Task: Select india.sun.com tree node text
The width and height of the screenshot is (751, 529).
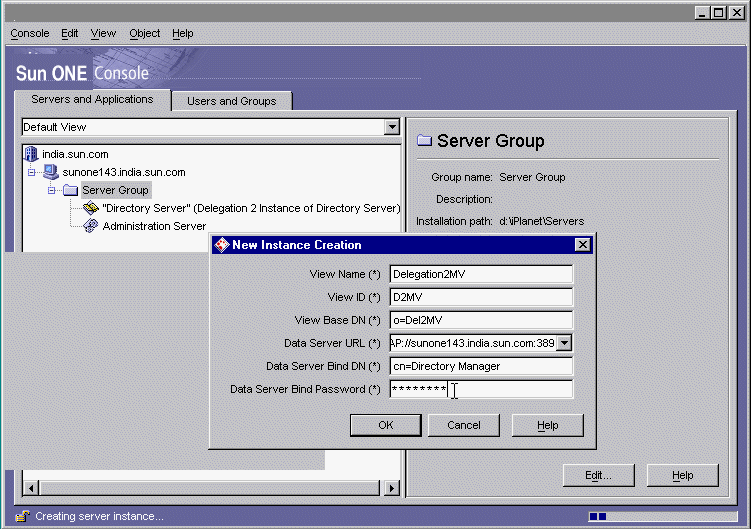Action: click(75, 154)
